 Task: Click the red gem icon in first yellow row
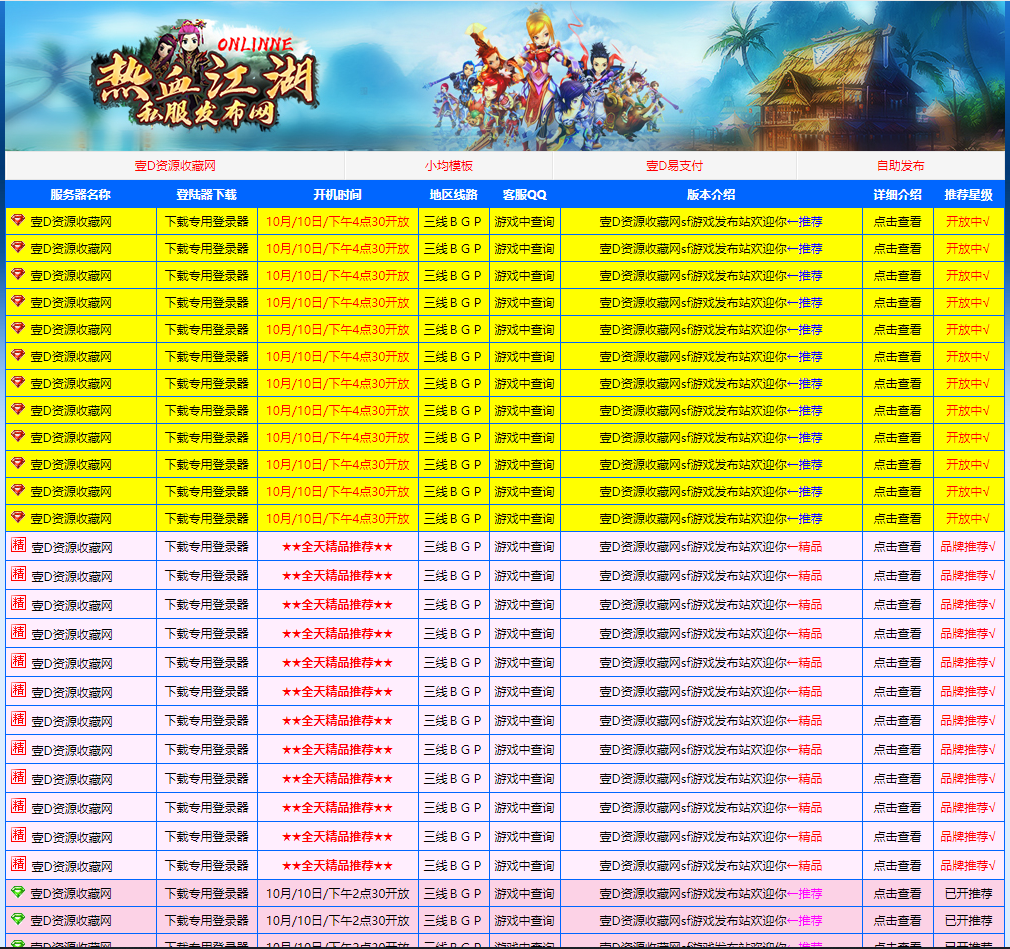(18, 220)
